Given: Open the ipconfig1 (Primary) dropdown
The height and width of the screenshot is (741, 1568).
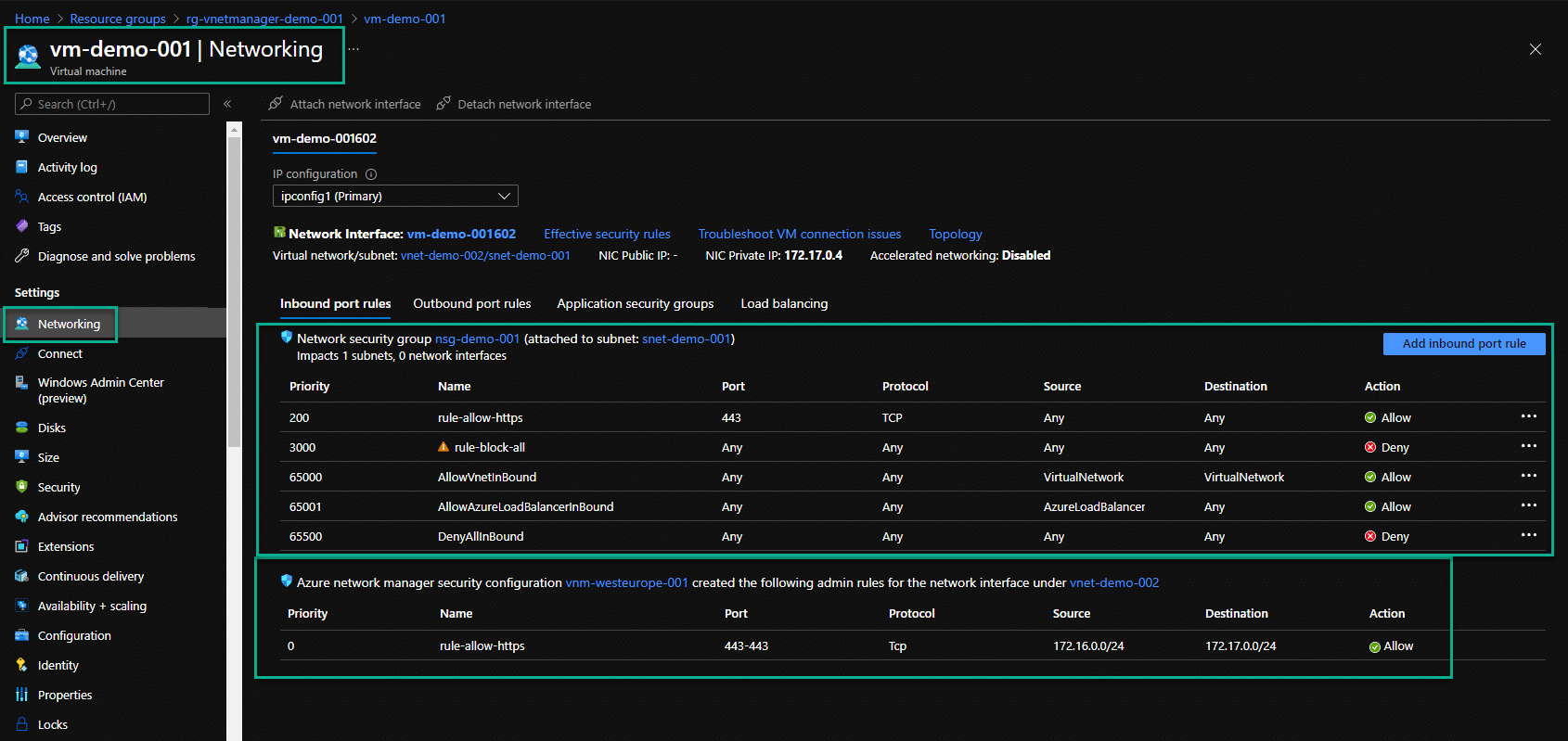Looking at the screenshot, I should [395, 196].
